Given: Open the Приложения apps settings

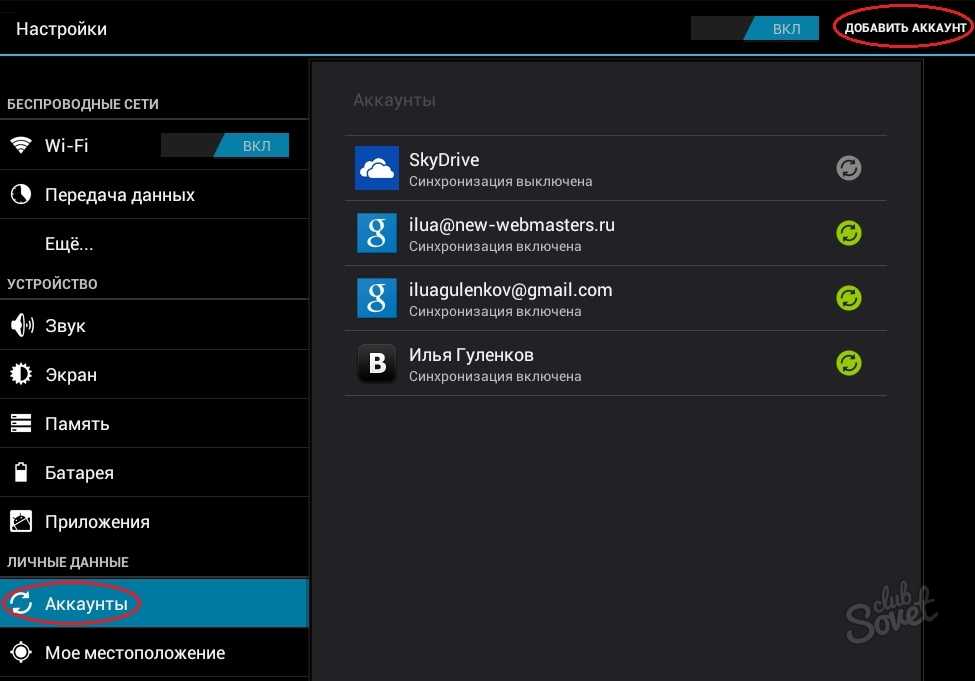Looking at the screenshot, I should coord(97,522).
